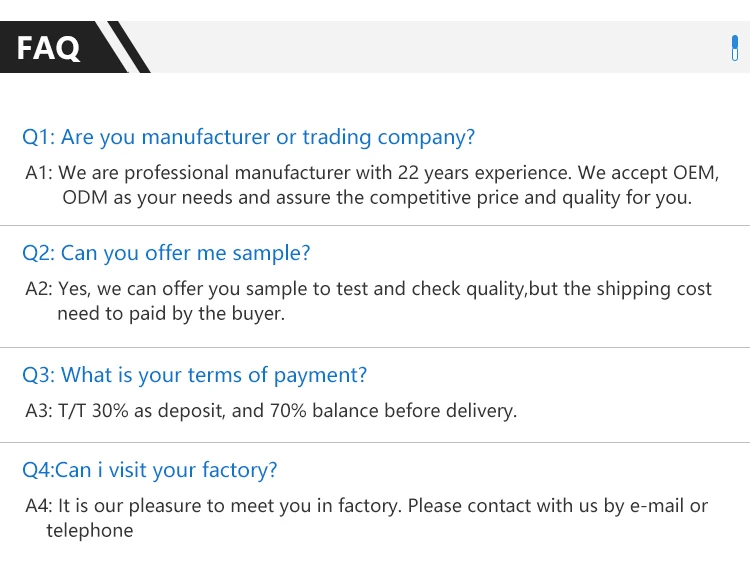Viewport: 750px width, 578px height.
Task: Click the A2 answer label
Action: point(38,289)
